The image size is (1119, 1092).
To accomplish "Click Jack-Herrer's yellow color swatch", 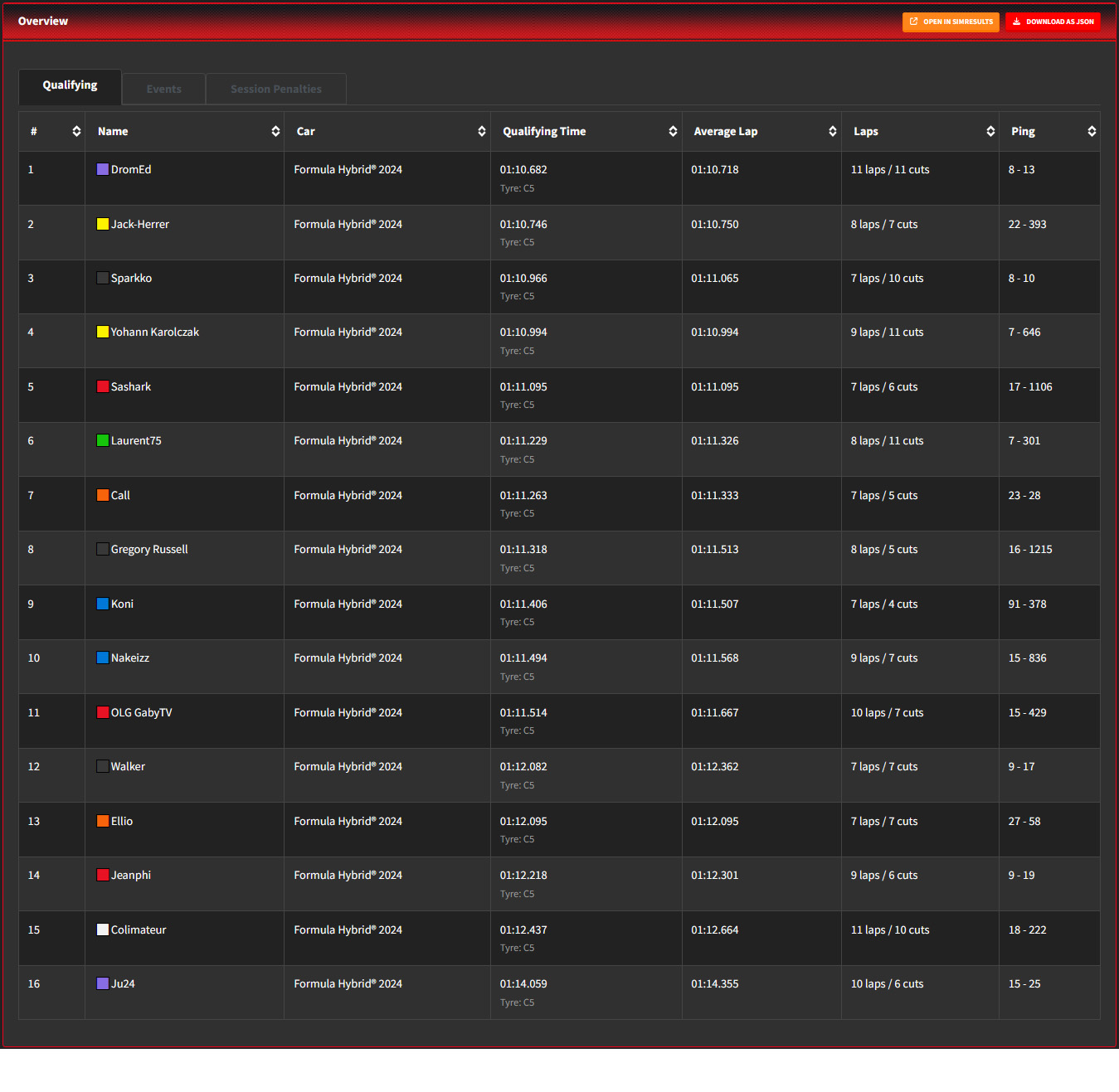I will (103, 224).
